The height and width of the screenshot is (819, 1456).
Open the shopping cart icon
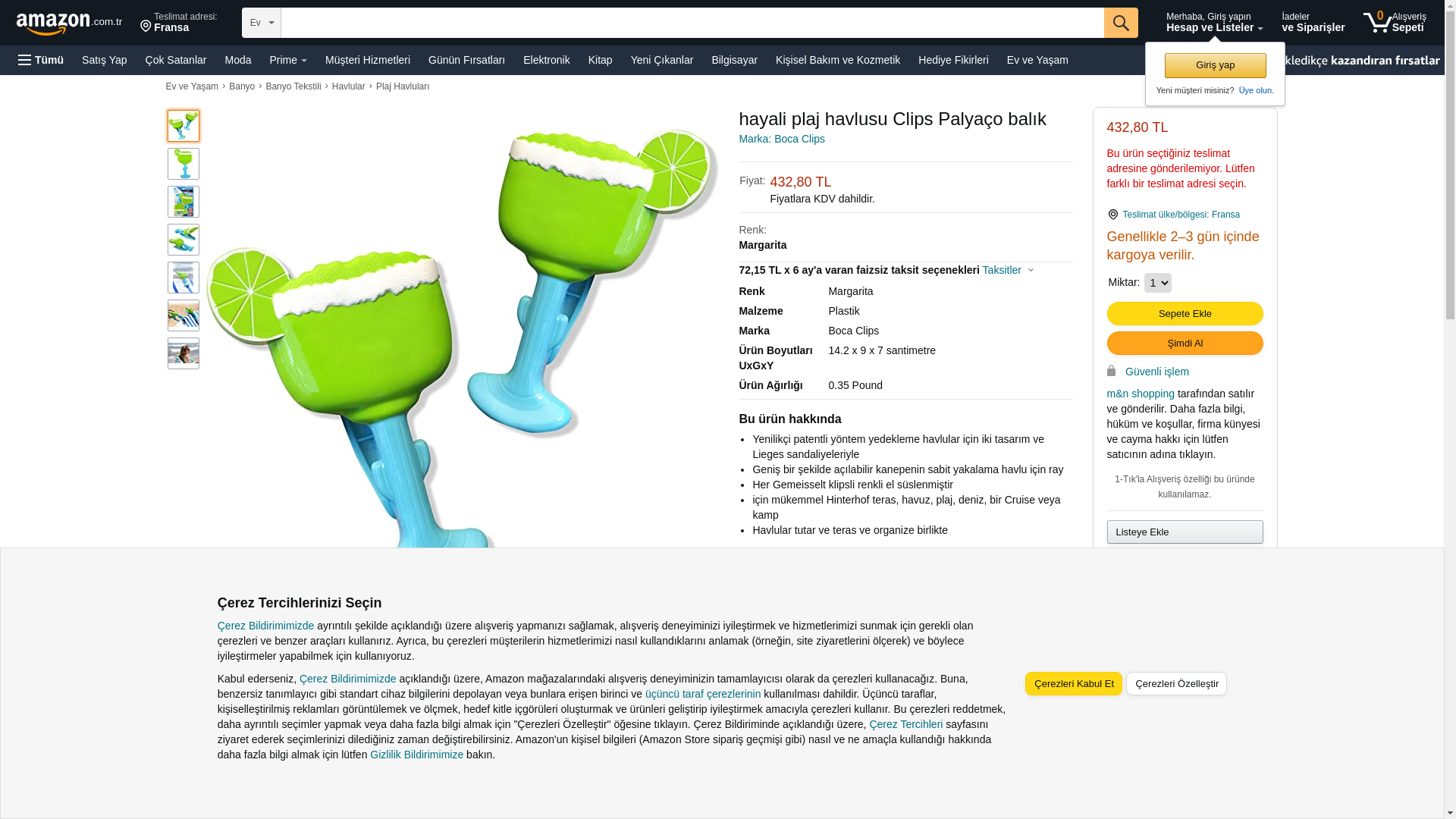1377,22
